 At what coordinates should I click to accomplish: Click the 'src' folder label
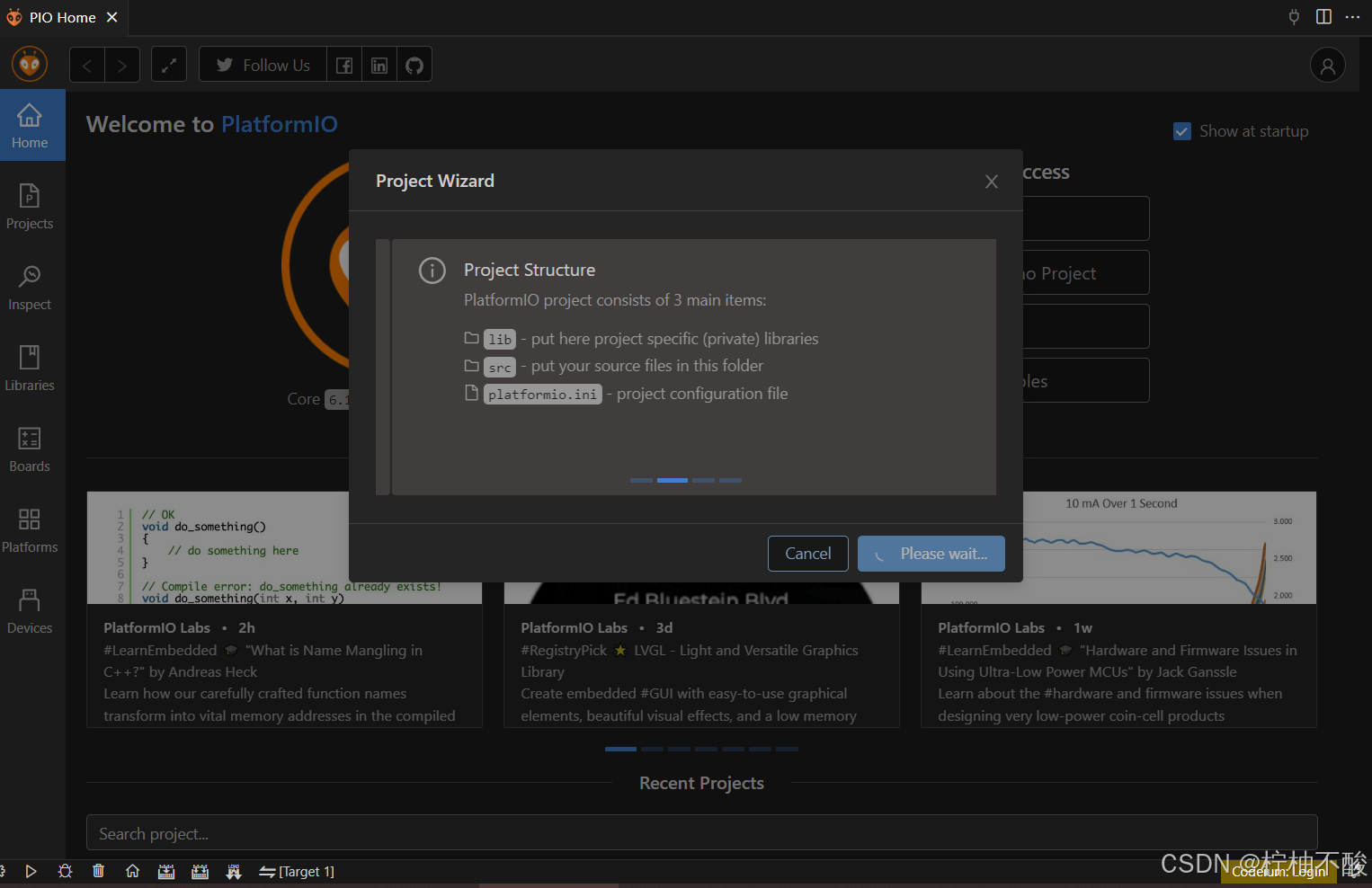click(x=500, y=367)
